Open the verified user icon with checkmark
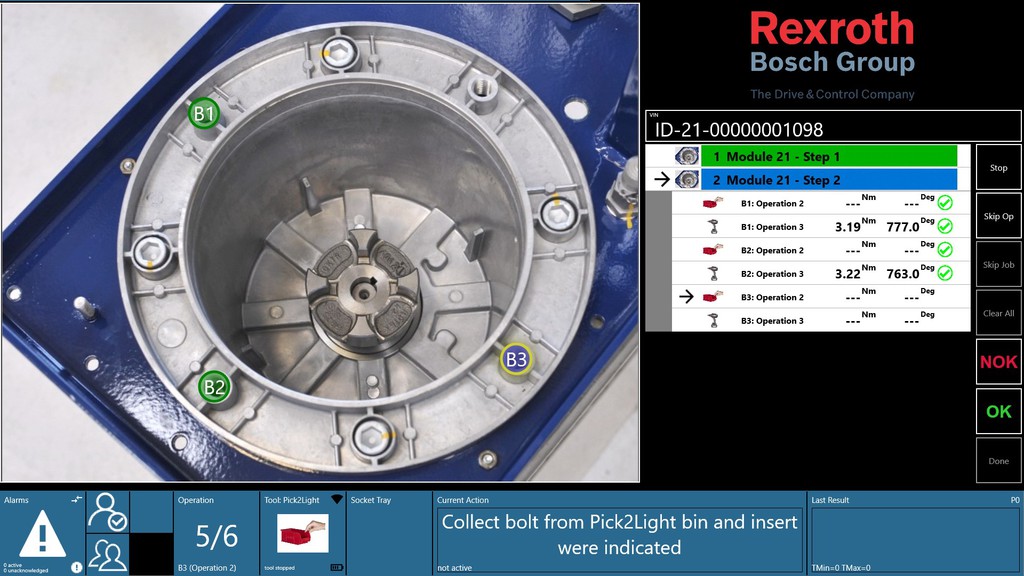The height and width of the screenshot is (576, 1024). pyautogui.click(x=108, y=512)
